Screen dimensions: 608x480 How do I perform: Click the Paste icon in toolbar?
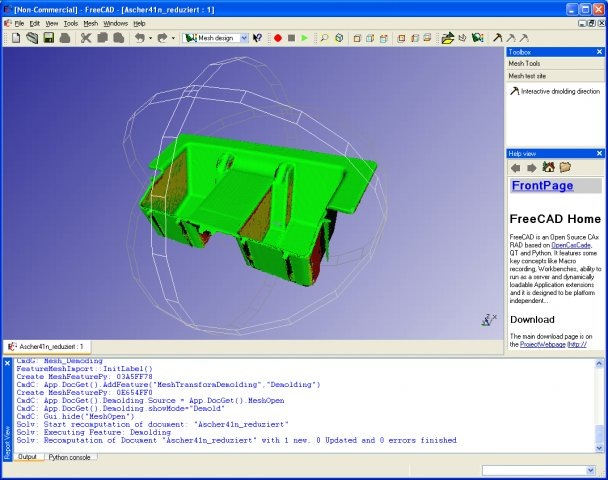[119, 38]
